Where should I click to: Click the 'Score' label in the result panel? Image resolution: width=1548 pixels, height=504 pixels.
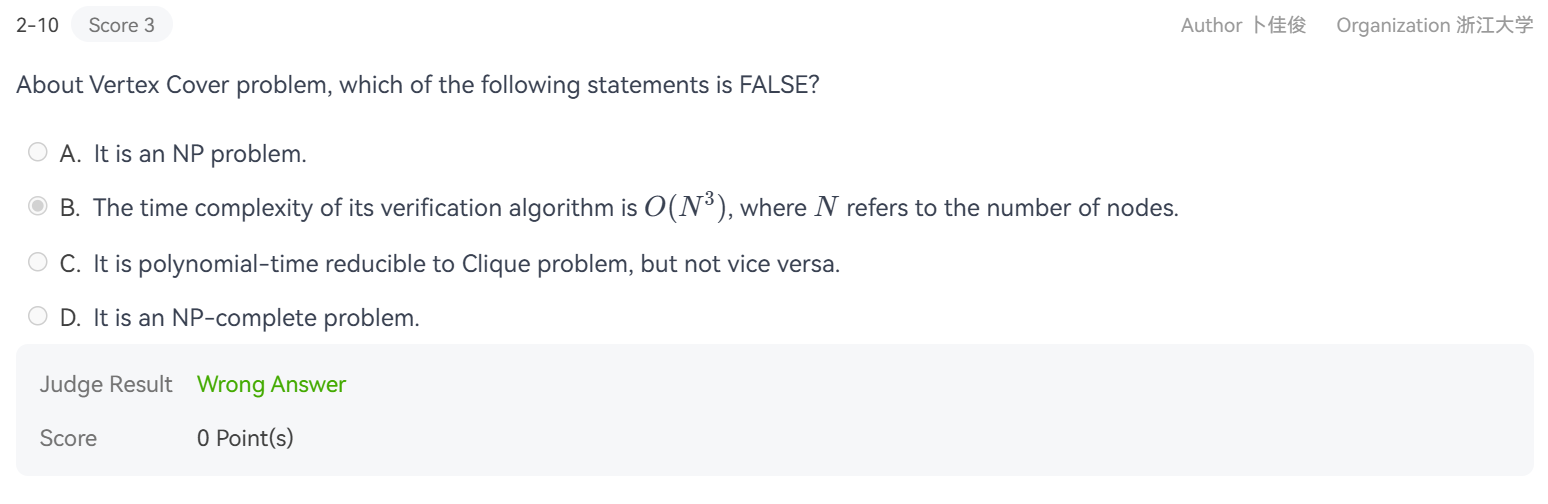point(68,438)
